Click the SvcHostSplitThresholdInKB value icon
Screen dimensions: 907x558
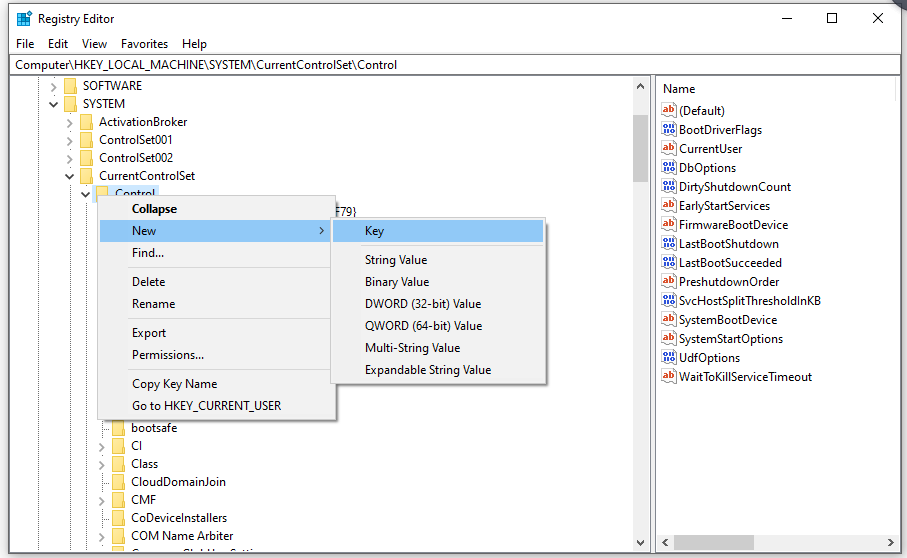[669, 300]
